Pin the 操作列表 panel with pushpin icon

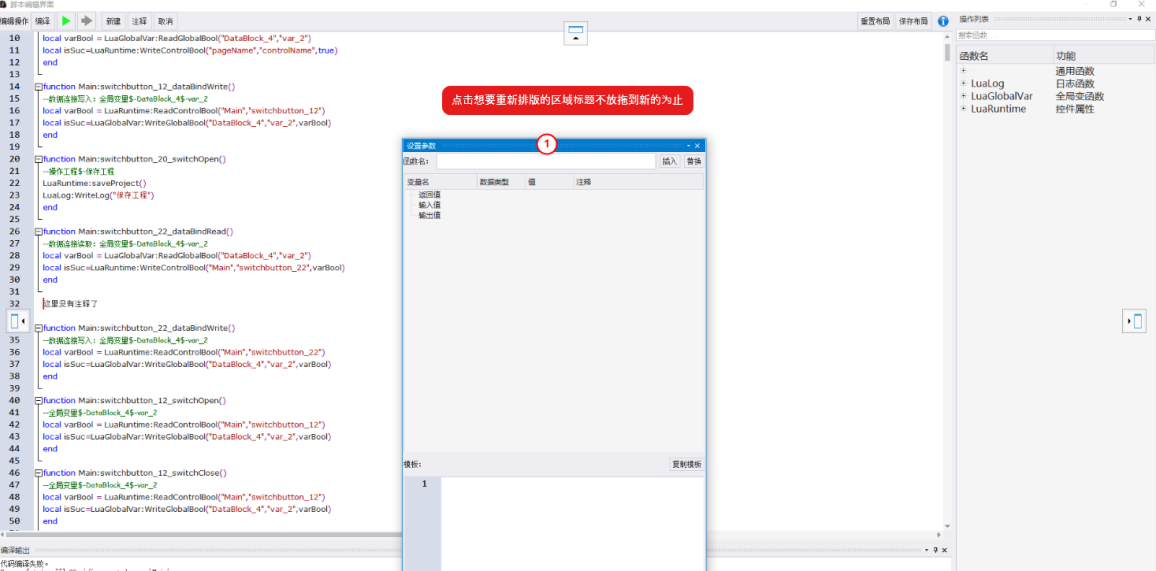[1138, 18]
